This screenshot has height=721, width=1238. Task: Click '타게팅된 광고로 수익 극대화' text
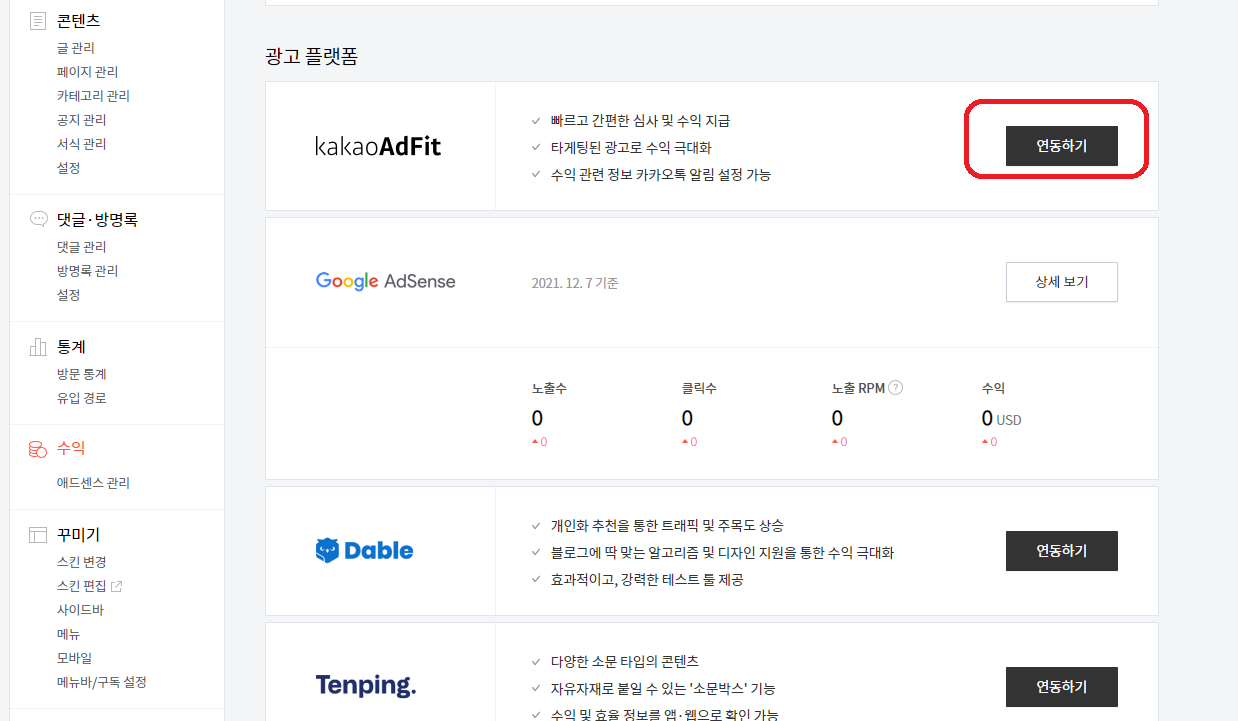point(631,147)
